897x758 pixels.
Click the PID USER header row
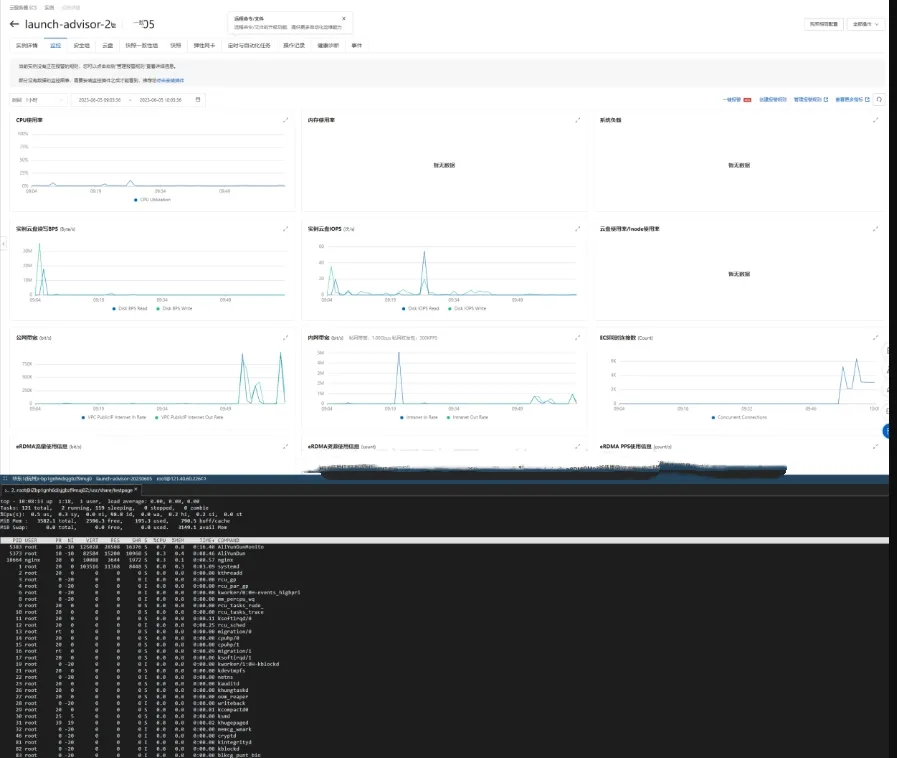(x=444, y=540)
